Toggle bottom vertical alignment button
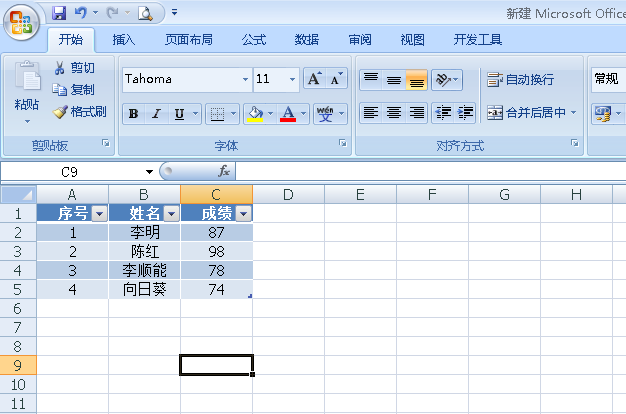This screenshot has height=414, width=626. tap(416, 80)
